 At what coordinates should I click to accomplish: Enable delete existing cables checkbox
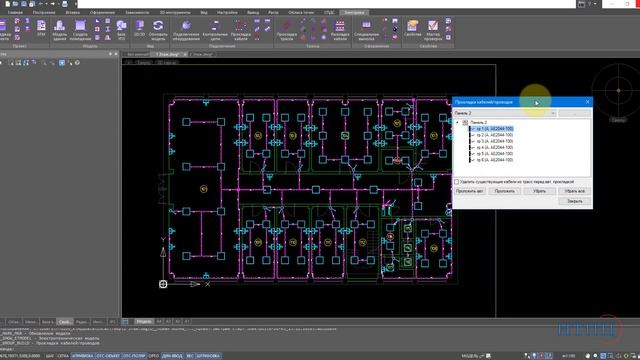pos(457,182)
